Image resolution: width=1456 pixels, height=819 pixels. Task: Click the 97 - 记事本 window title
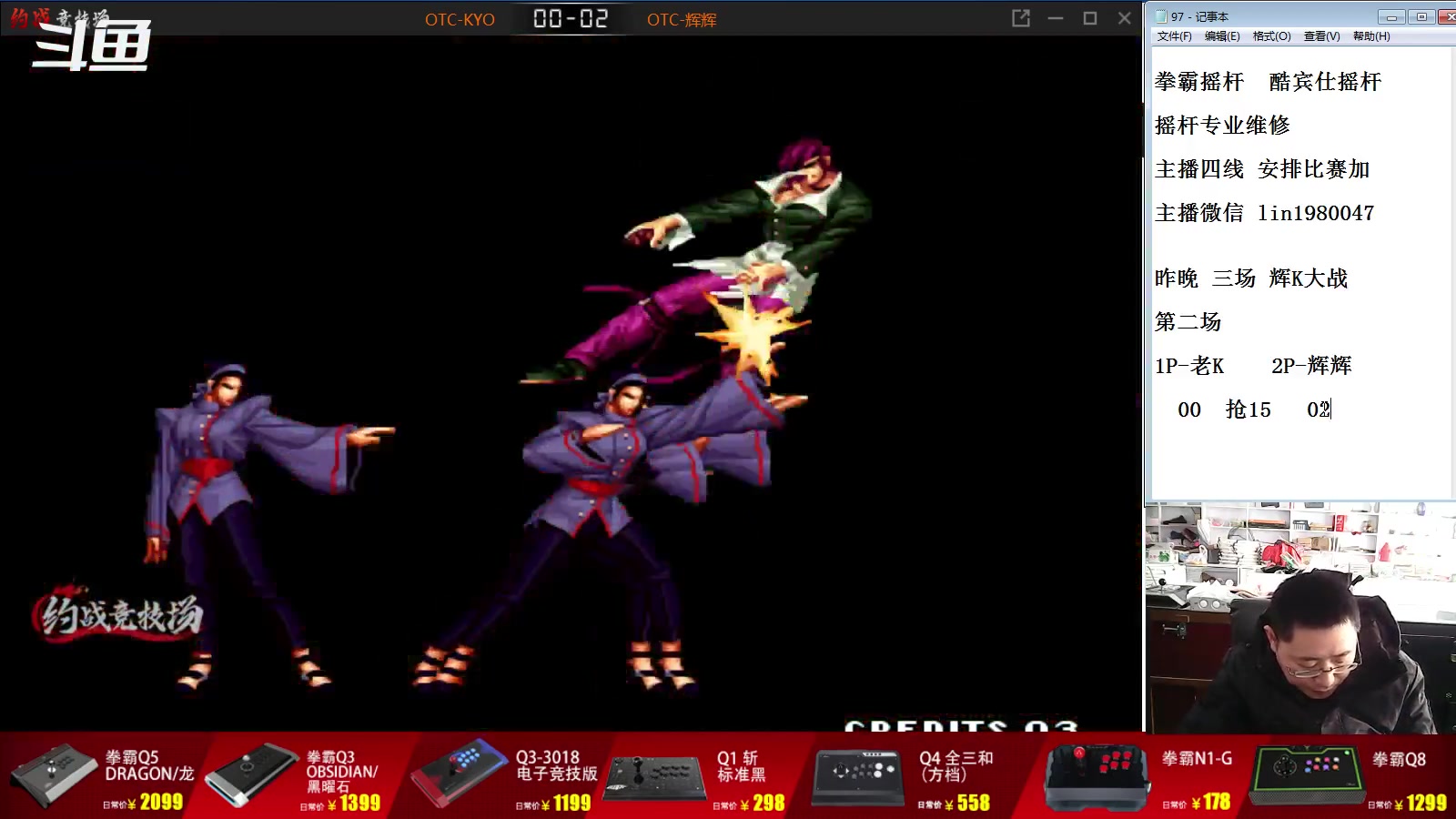1199,16
